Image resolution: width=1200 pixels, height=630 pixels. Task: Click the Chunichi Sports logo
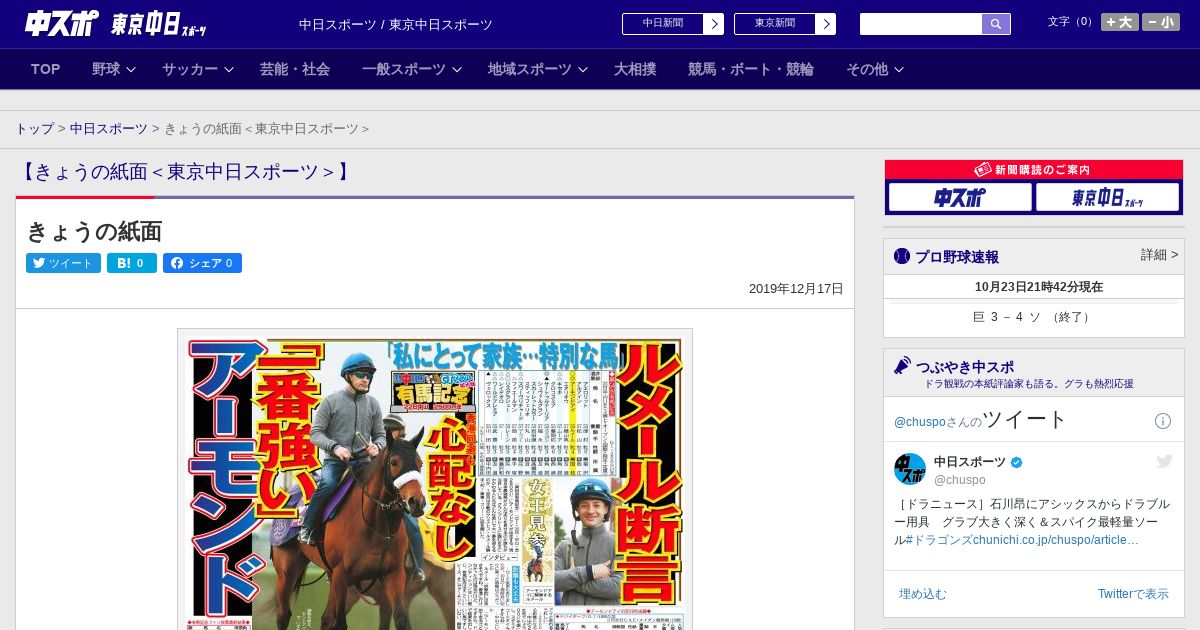[x=62, y=23]
